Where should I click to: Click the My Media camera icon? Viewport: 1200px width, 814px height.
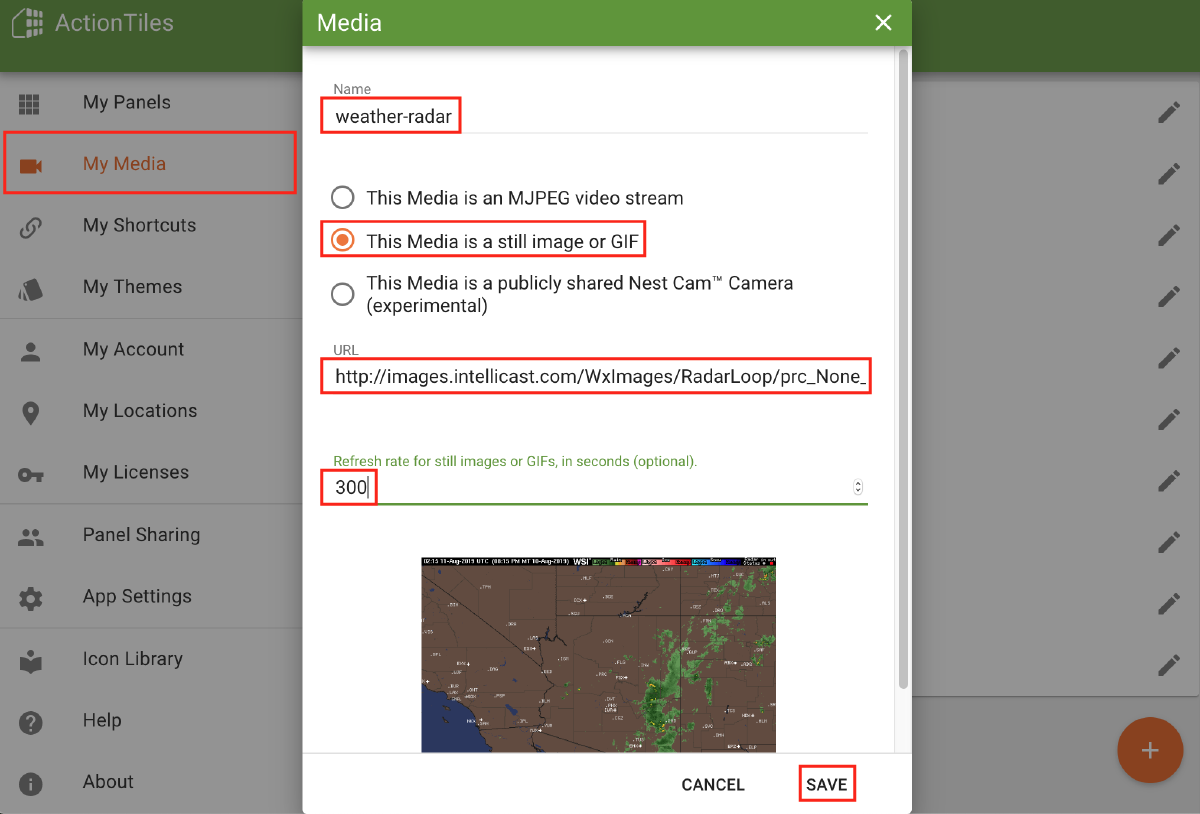coord(30,165)
